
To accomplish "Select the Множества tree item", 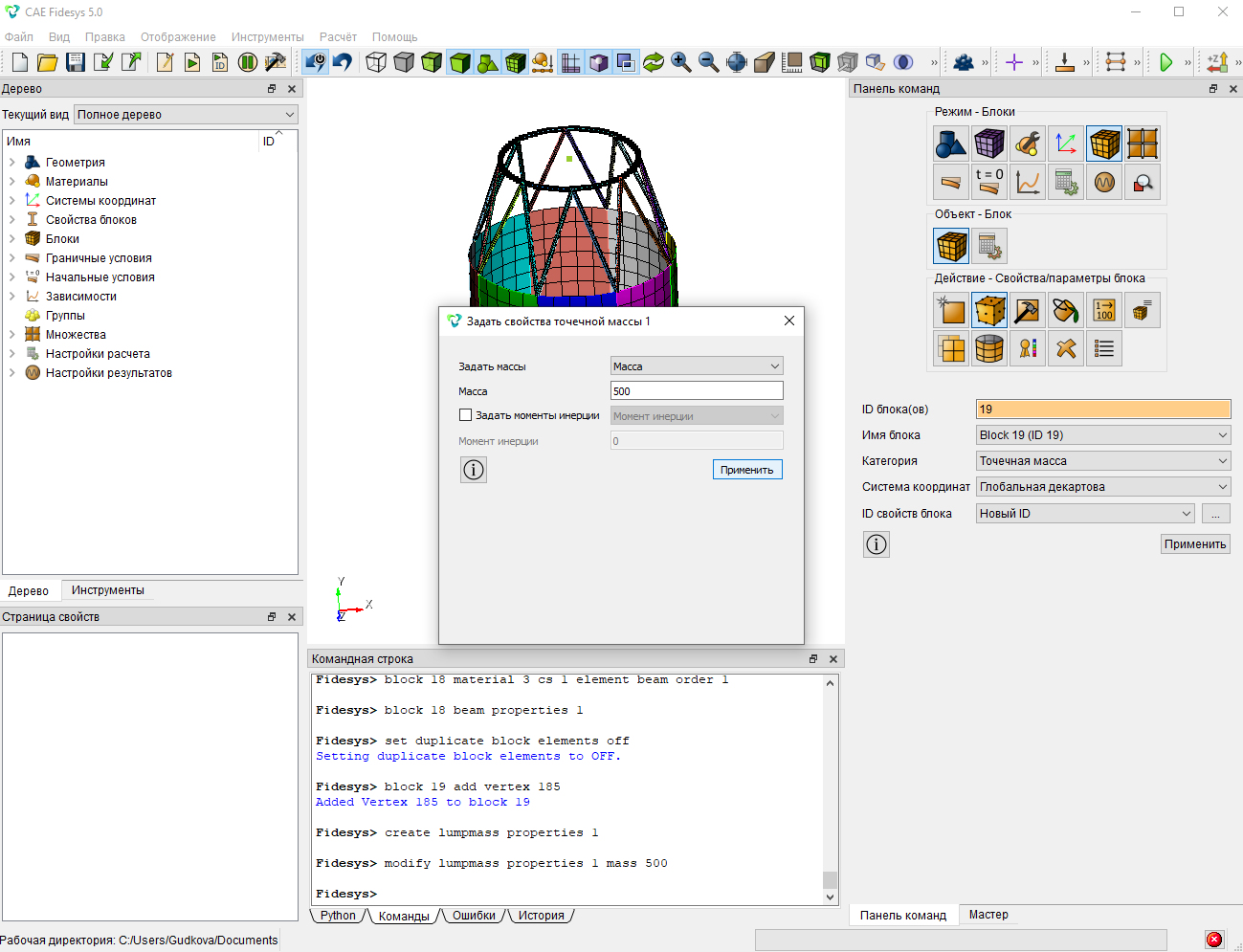I will point(76,335).
